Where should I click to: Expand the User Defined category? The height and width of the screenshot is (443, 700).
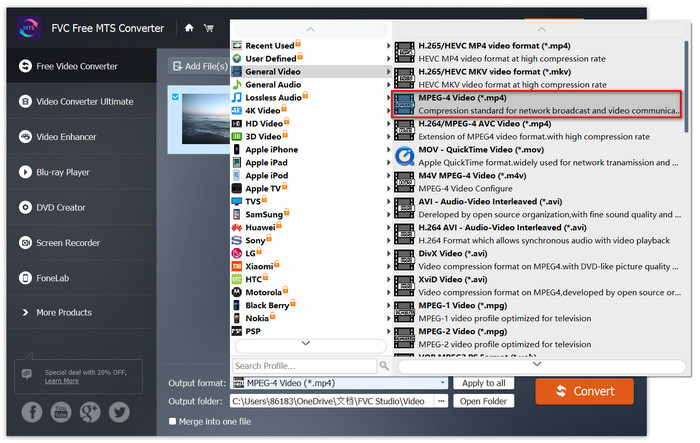coord(311,59)
